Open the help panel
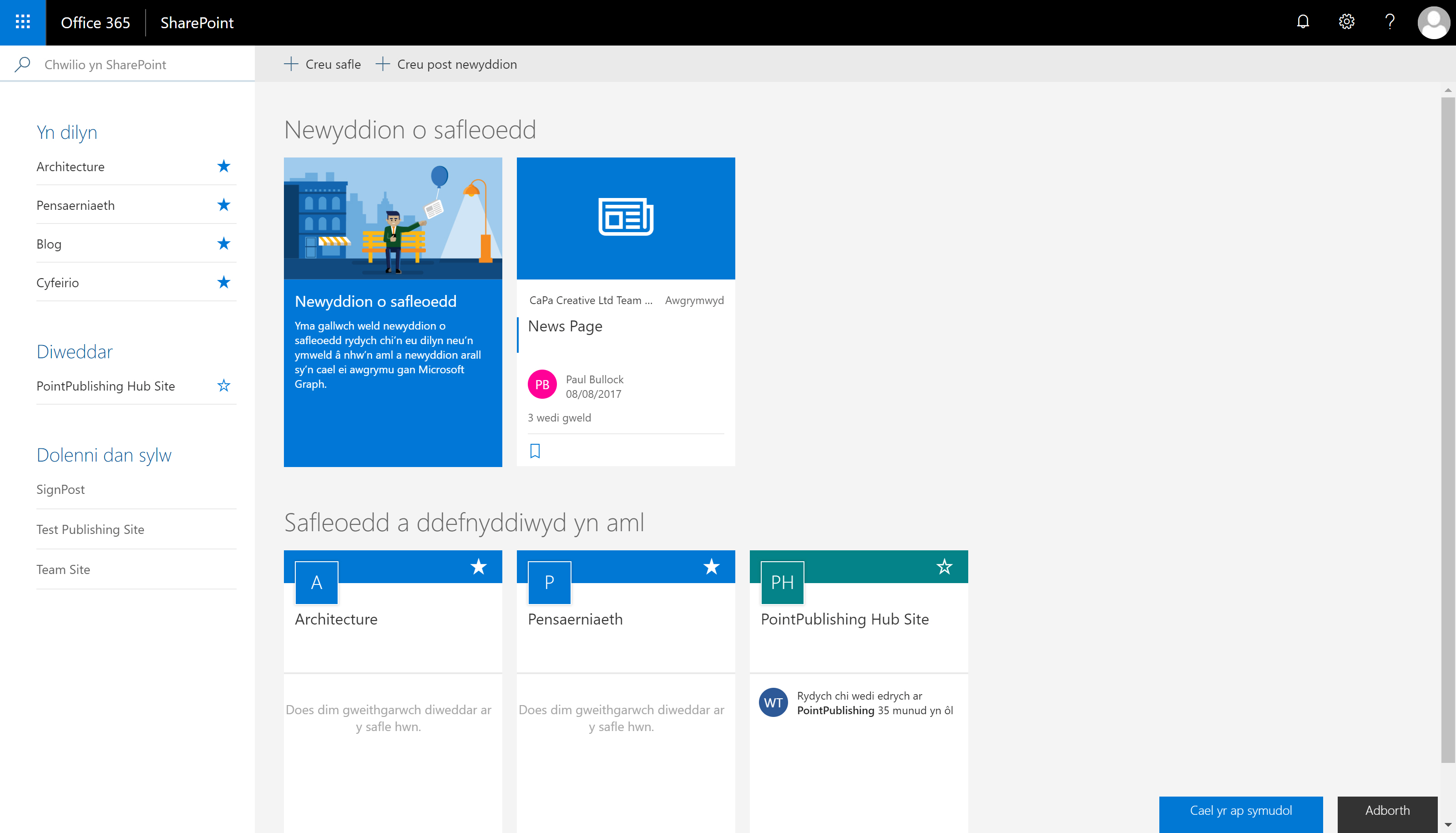1456x833 pixels. coord(1390,22)
